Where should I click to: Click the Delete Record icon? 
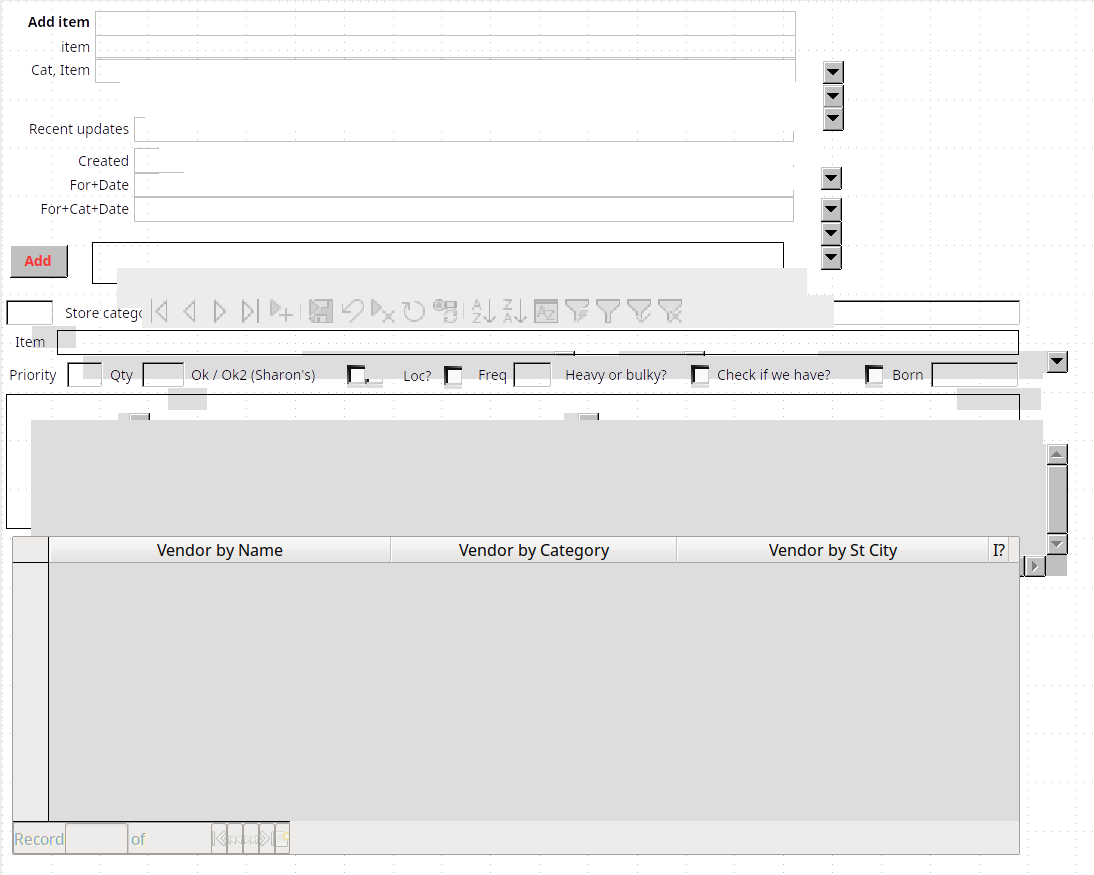click(x=382, y=311)
